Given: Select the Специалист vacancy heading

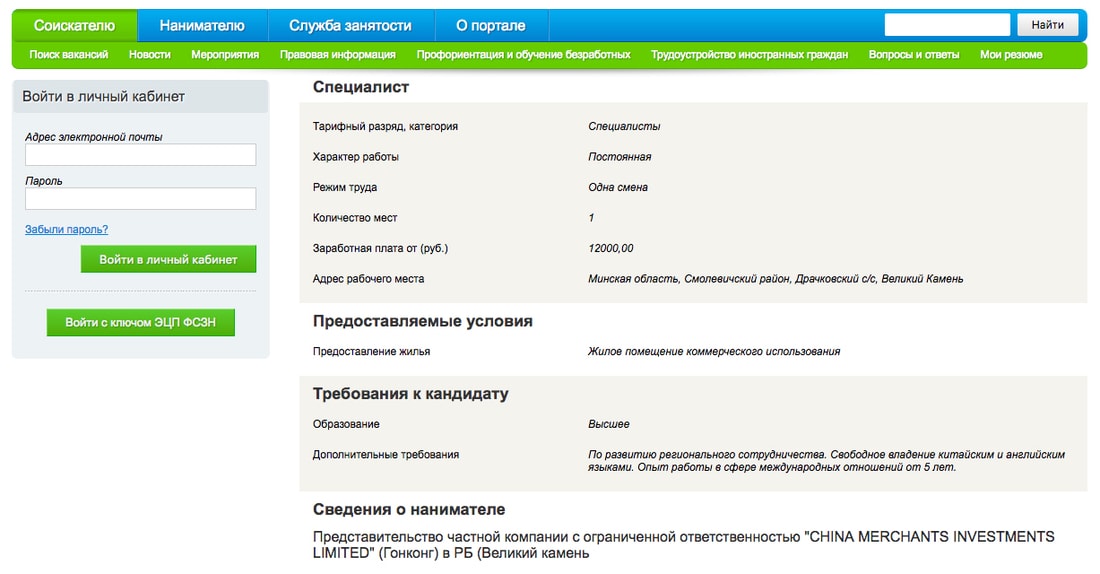Looking at the screenshot, I should click(361, 87).
